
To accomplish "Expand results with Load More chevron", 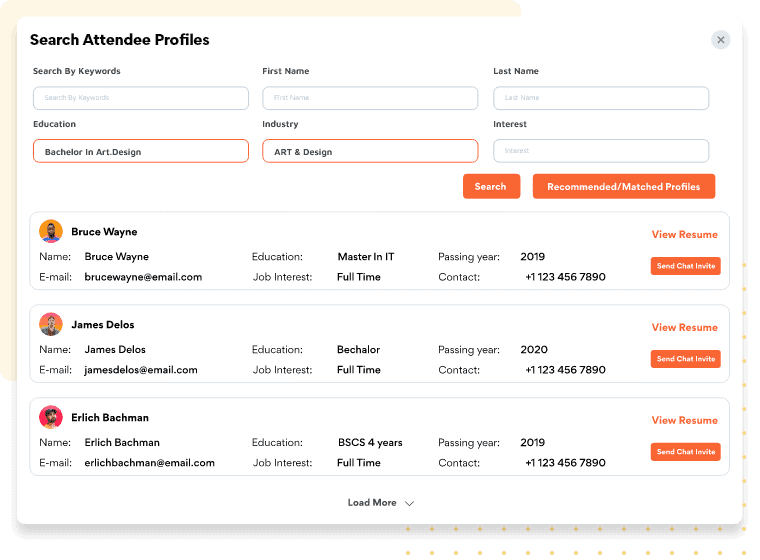I will coord(409,503).
